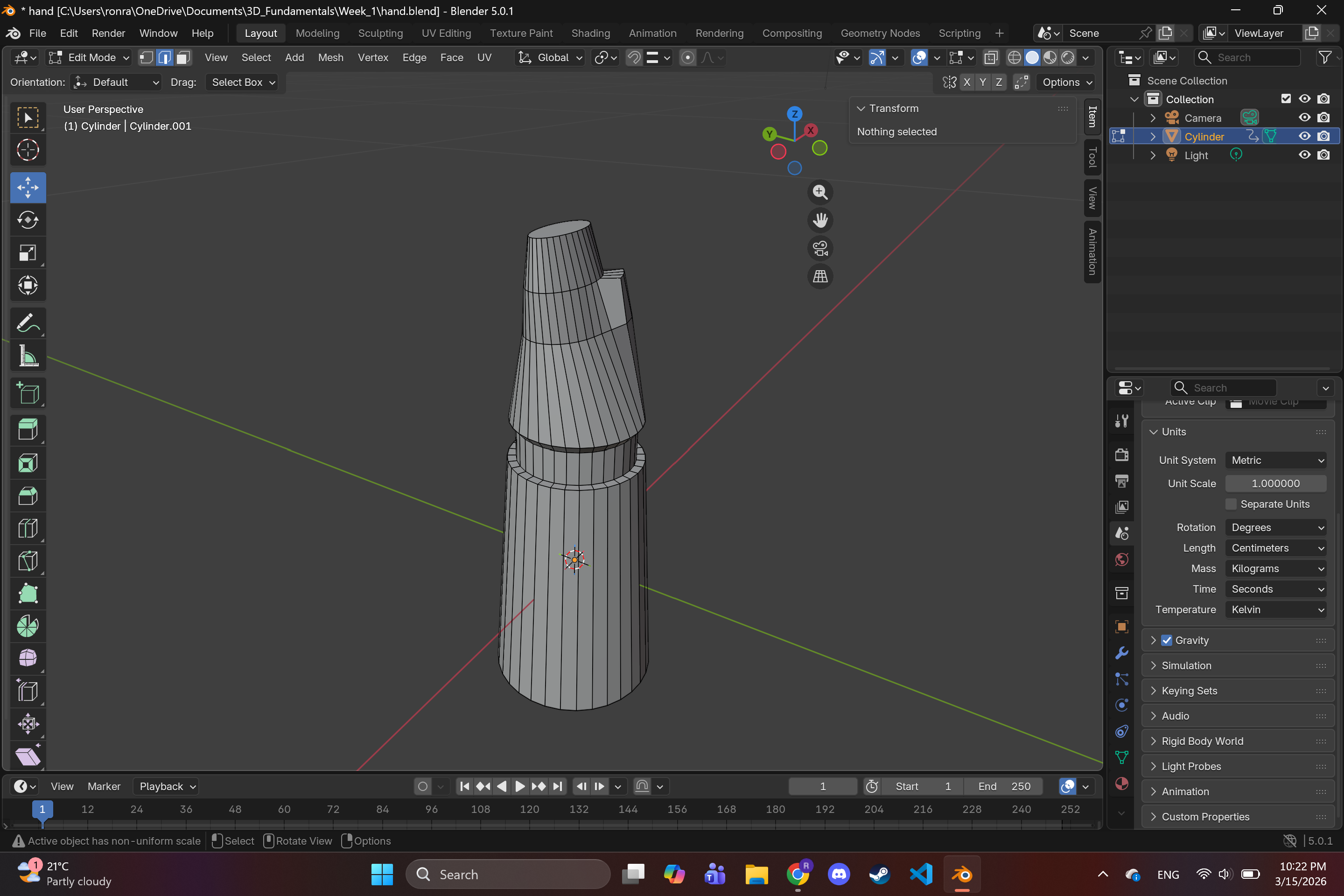Enable rendered viewport shading
This screenshot has height=896, width=1344.
click(x=1067, y=57)
